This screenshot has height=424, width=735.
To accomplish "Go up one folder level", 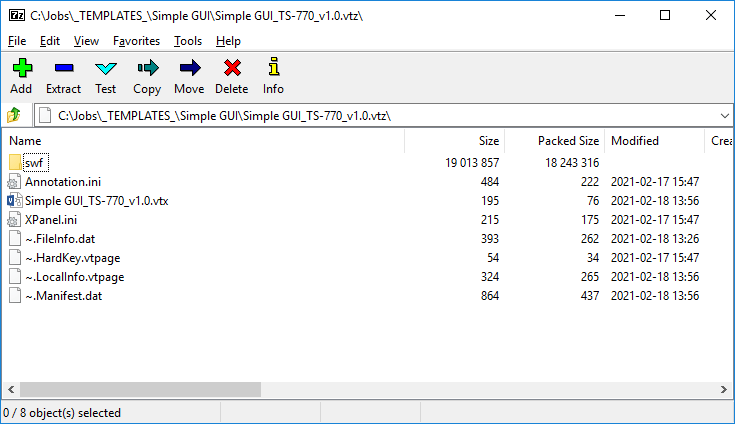I will [x=14, y=115].
